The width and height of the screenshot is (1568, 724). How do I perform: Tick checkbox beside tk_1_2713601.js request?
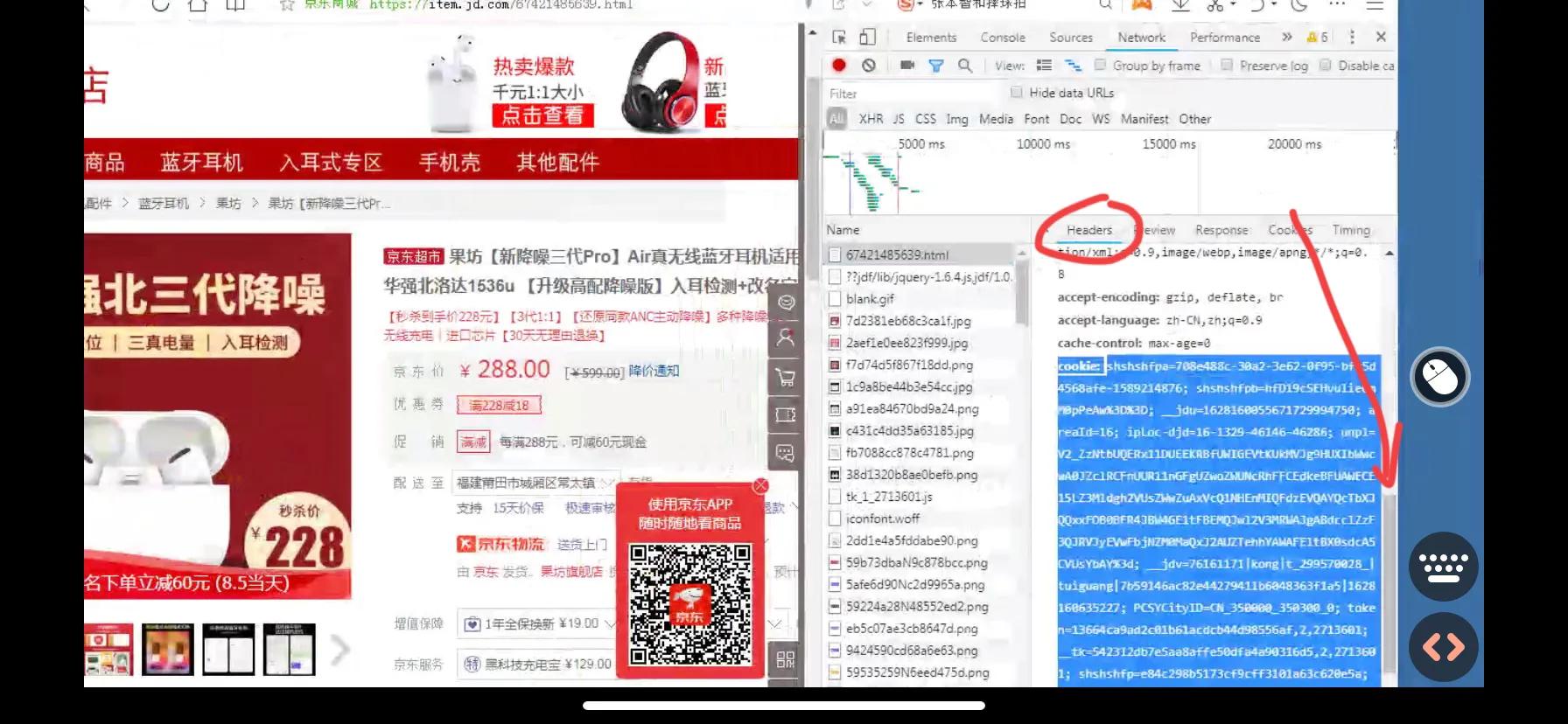tap(835, 497)
